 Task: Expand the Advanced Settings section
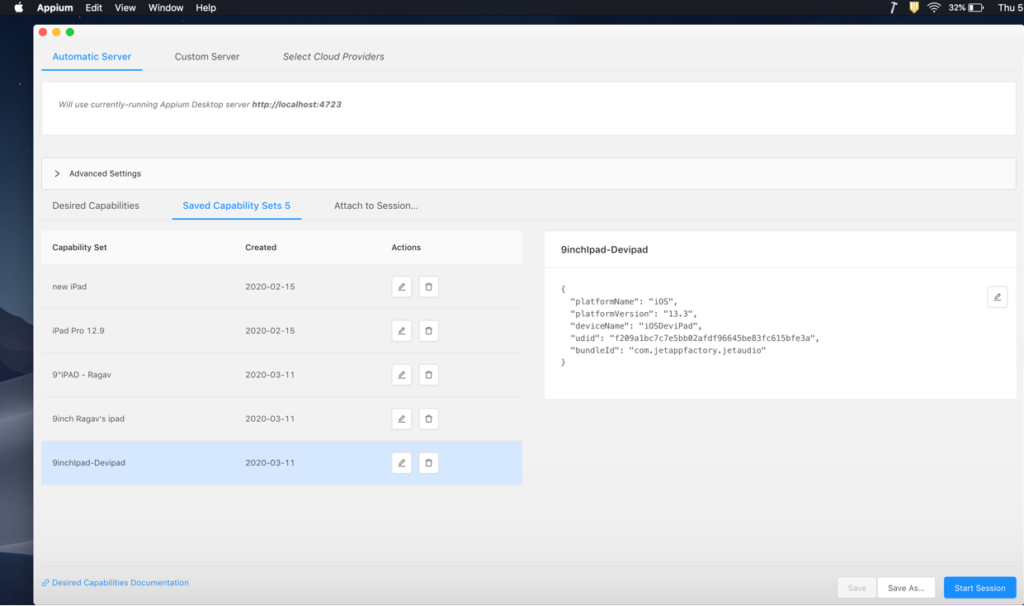tap(528, 174)
